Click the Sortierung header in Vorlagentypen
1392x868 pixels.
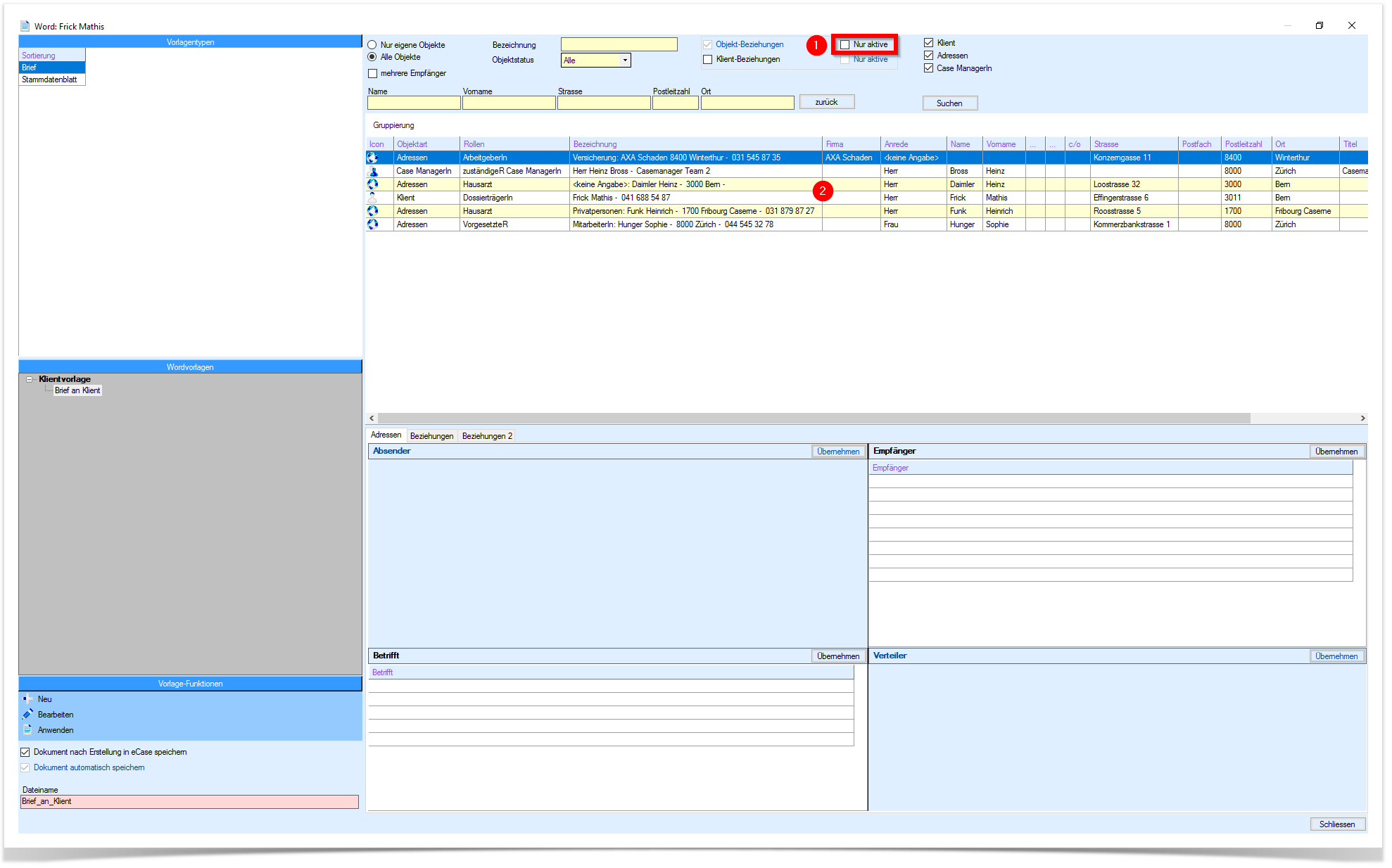click(x=52, y=56)
